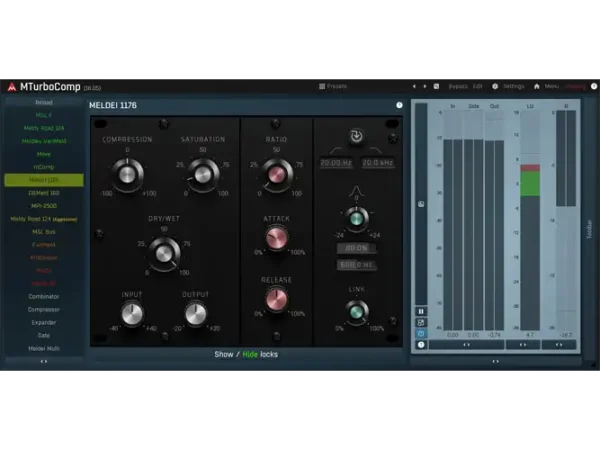Open the Edit menu in top bar

coord(478,86)
